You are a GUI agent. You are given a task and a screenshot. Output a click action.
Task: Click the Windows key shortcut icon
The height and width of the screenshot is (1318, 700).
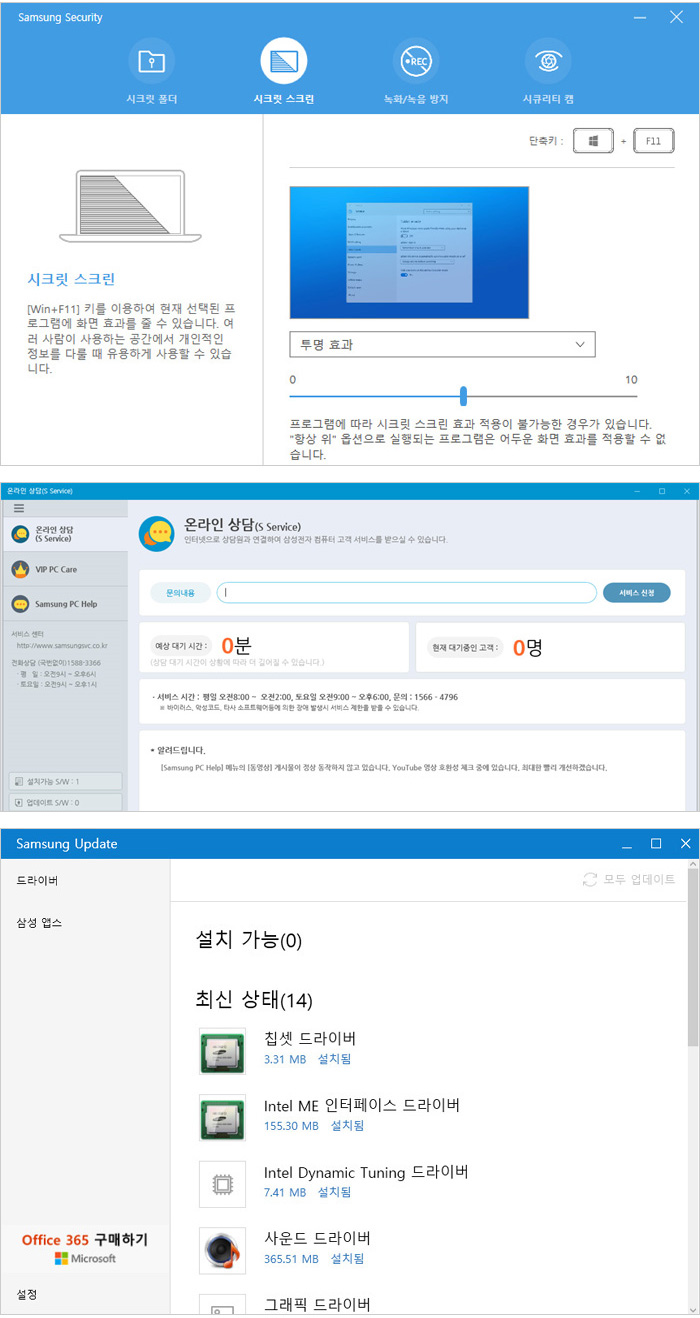[593, 142]
